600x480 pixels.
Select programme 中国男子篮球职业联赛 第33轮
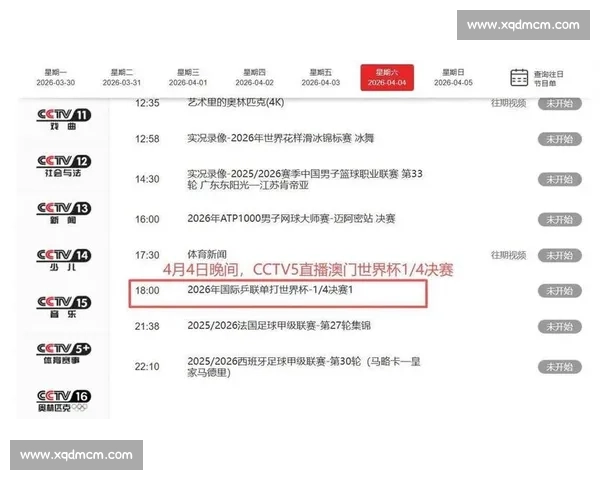pos(305,180)
